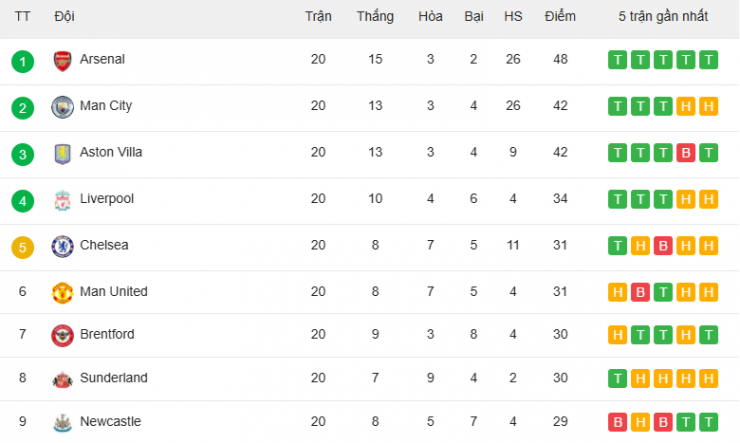740x443 pixels.
Task: Click the Newcastle club crest
Action: click(x=62, y=422)
